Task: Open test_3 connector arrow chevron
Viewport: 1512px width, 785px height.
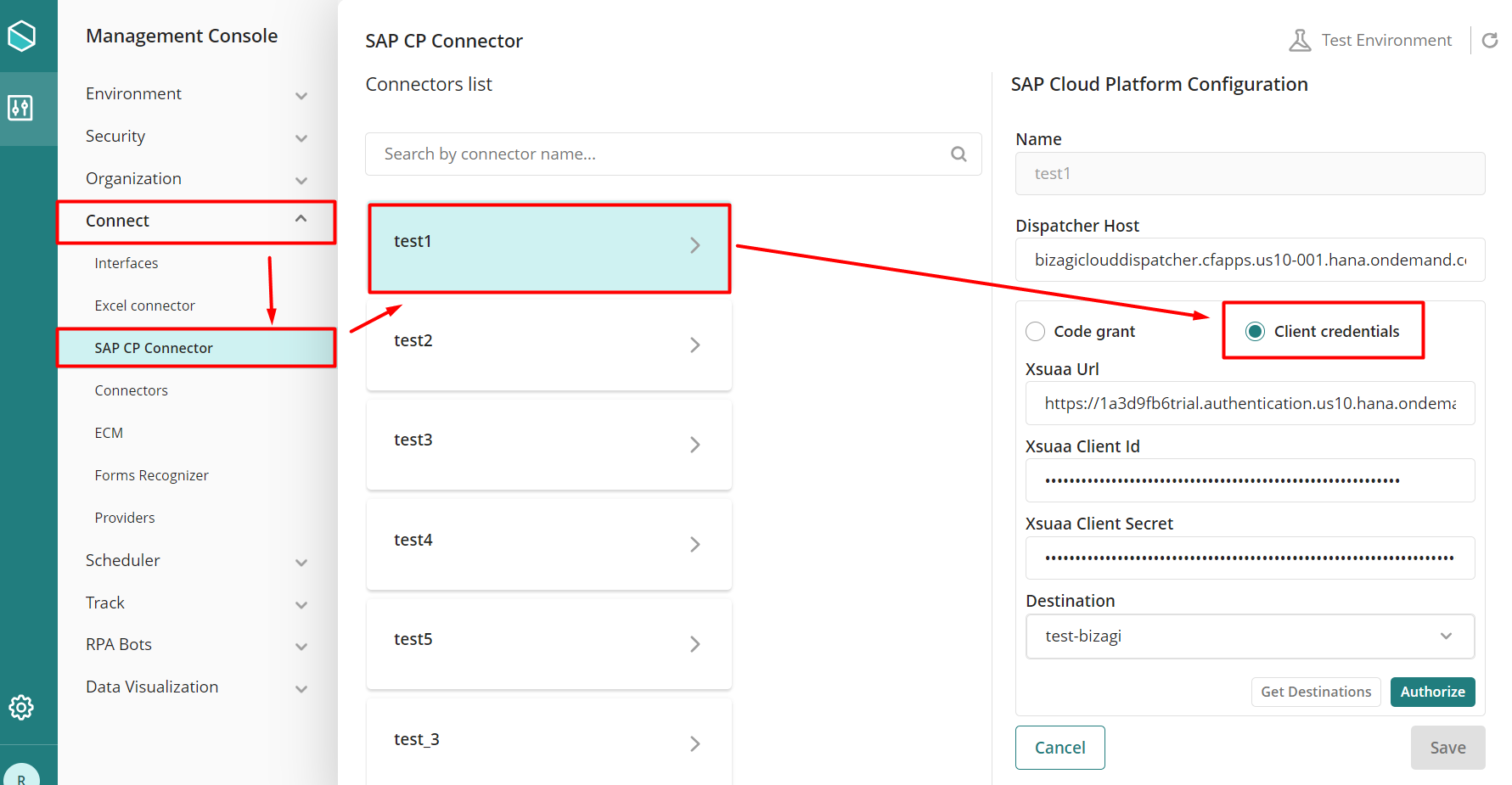Action: (695, 743)
